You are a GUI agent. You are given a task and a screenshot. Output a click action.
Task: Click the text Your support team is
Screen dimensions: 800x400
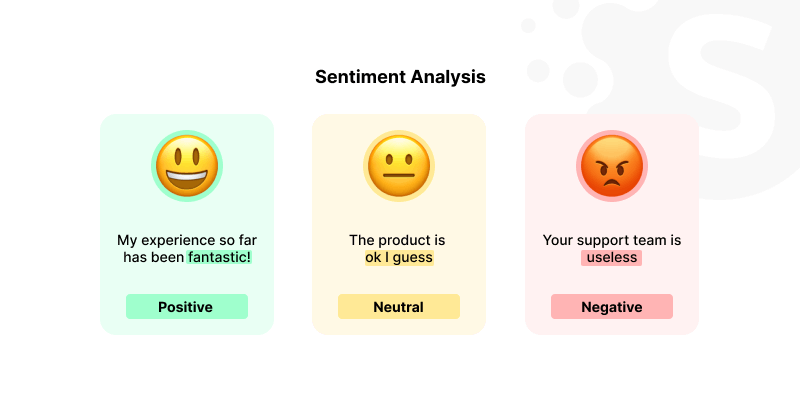coord(612,240)
